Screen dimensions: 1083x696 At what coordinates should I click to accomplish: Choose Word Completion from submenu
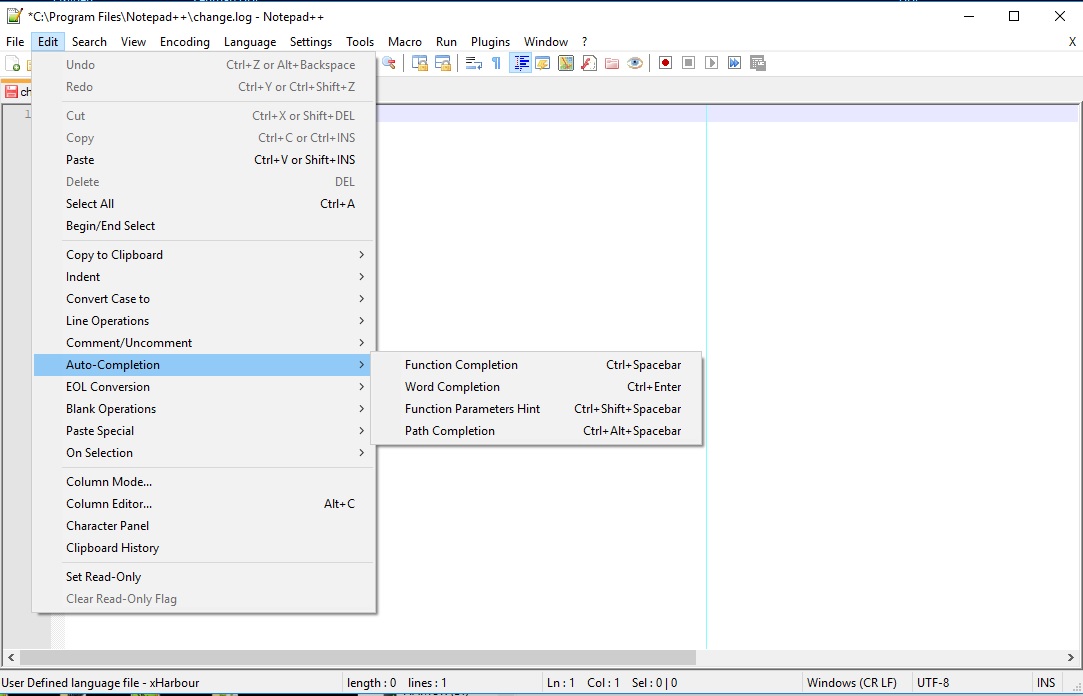pyautogui.click(x=536, y=387)
